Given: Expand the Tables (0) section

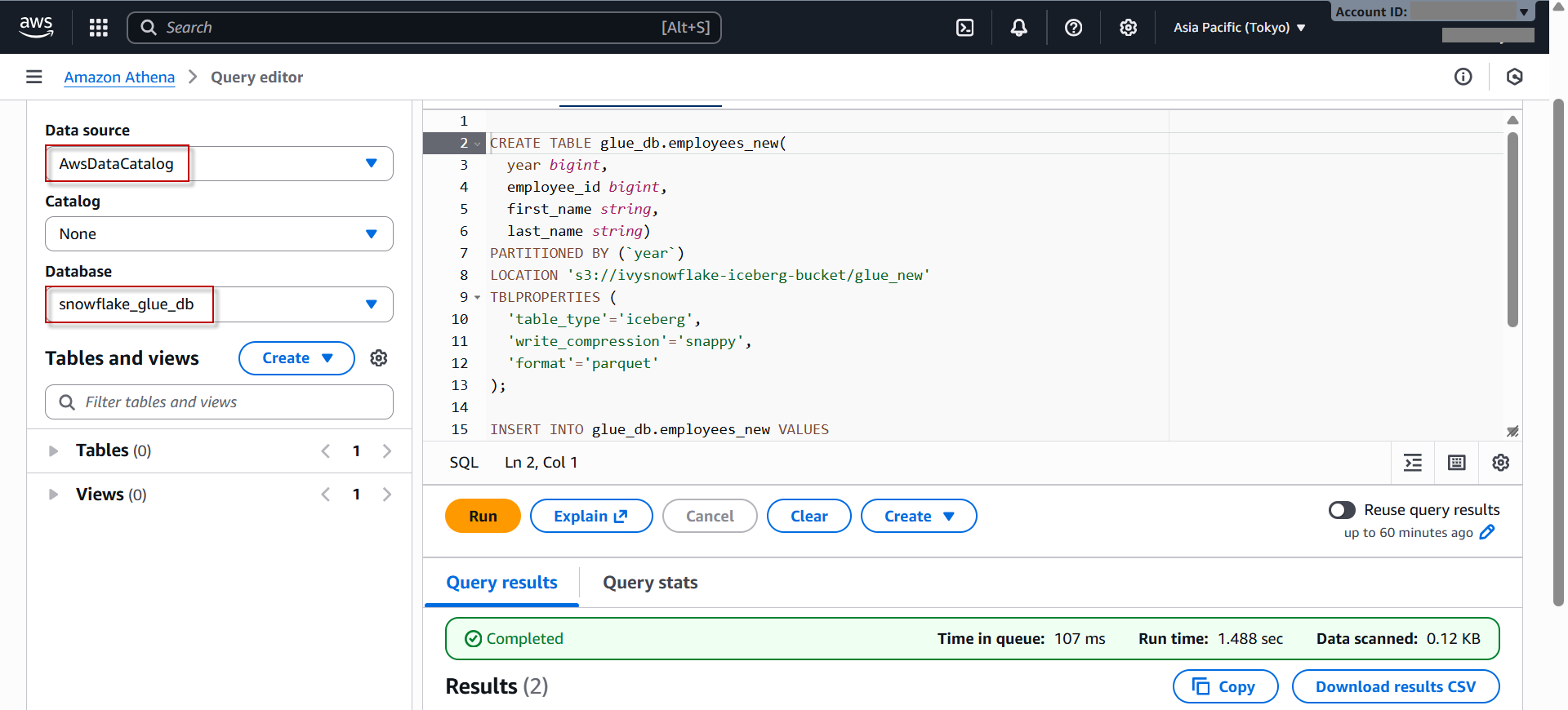Looking at the screenshot, I should click(x=53, y=450).
